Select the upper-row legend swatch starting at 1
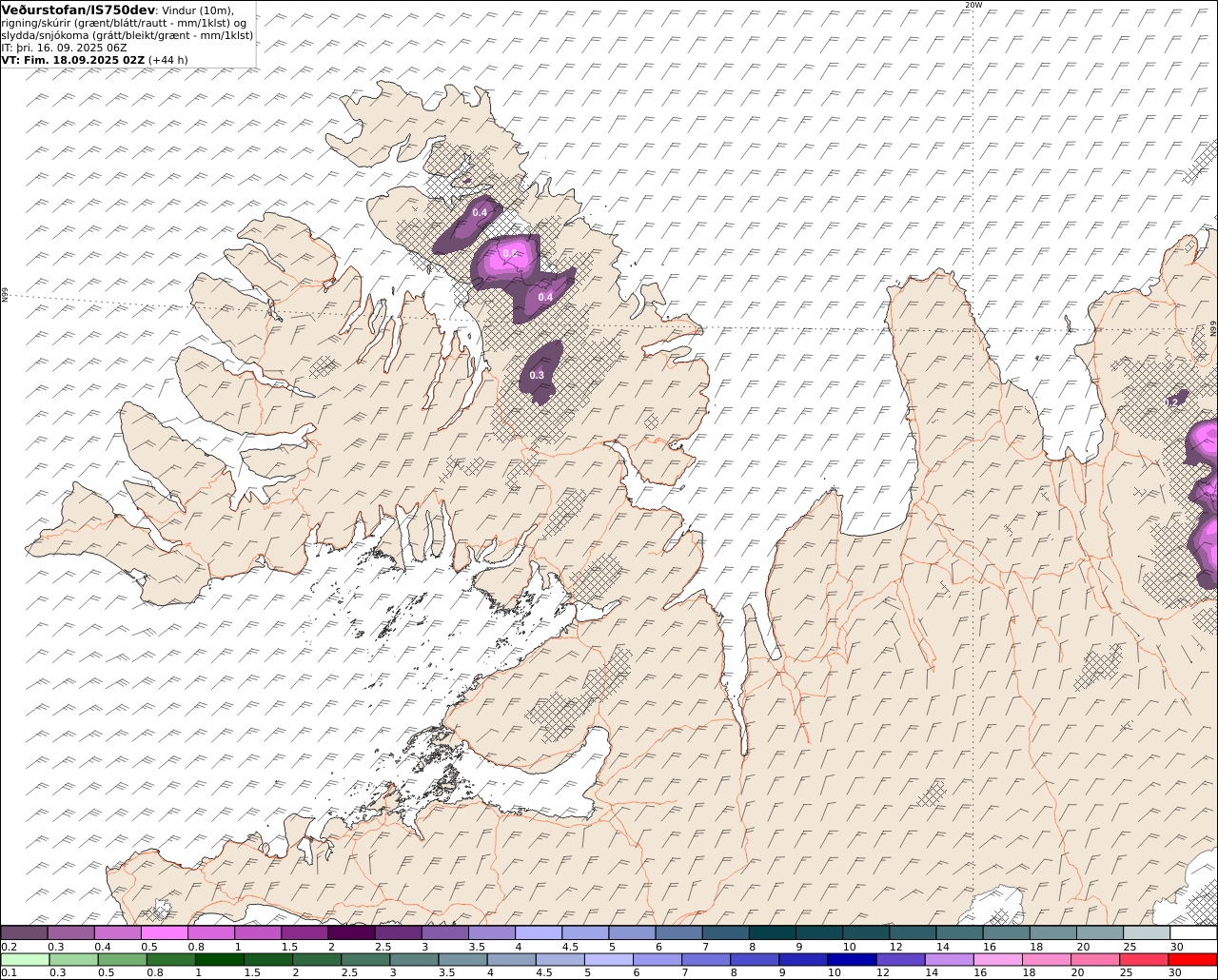 pyautogui.click(x=258, y=932)
